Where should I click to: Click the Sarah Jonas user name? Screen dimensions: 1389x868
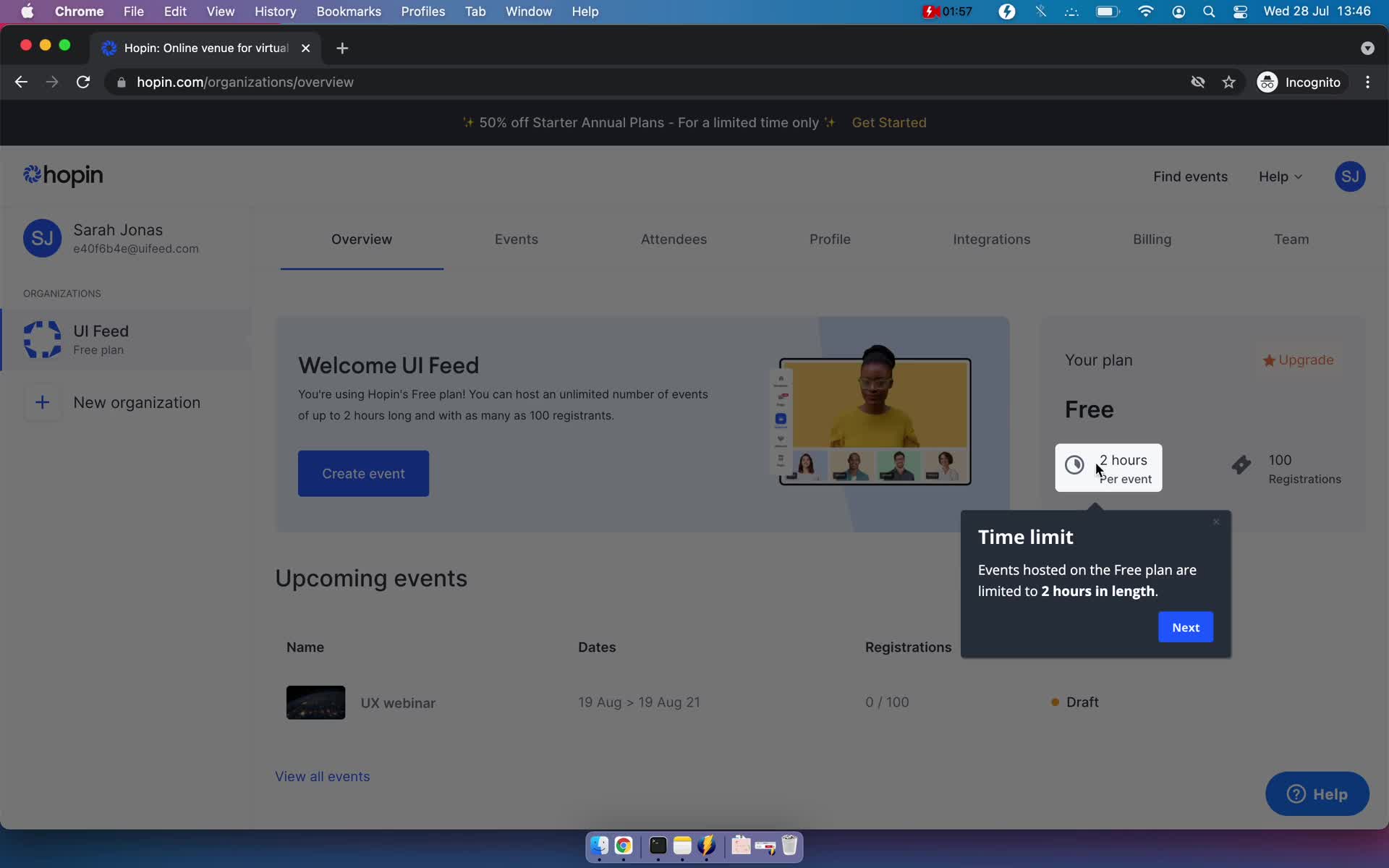click(118, 230)
